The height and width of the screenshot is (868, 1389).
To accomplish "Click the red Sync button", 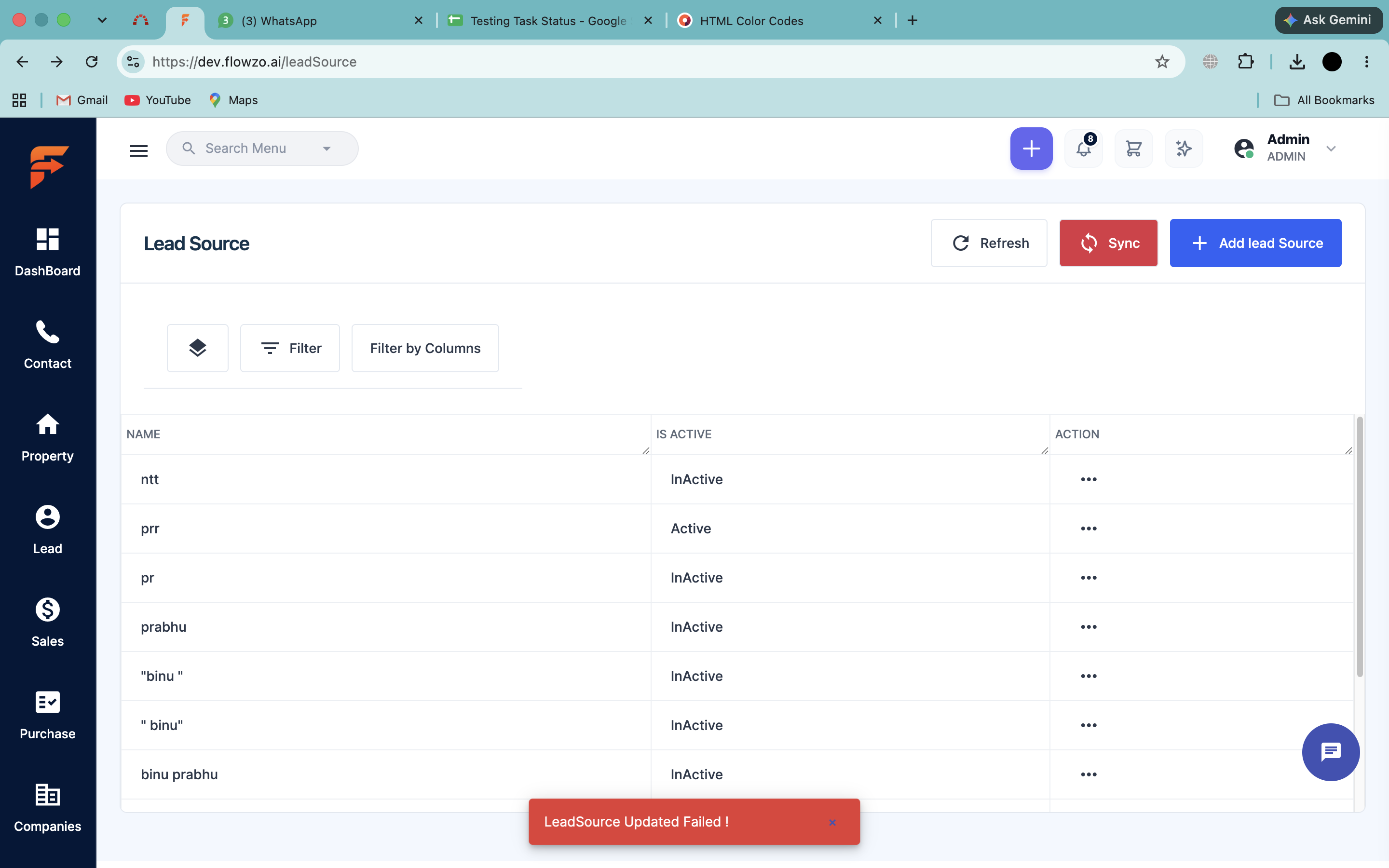I will [1108, 243].
